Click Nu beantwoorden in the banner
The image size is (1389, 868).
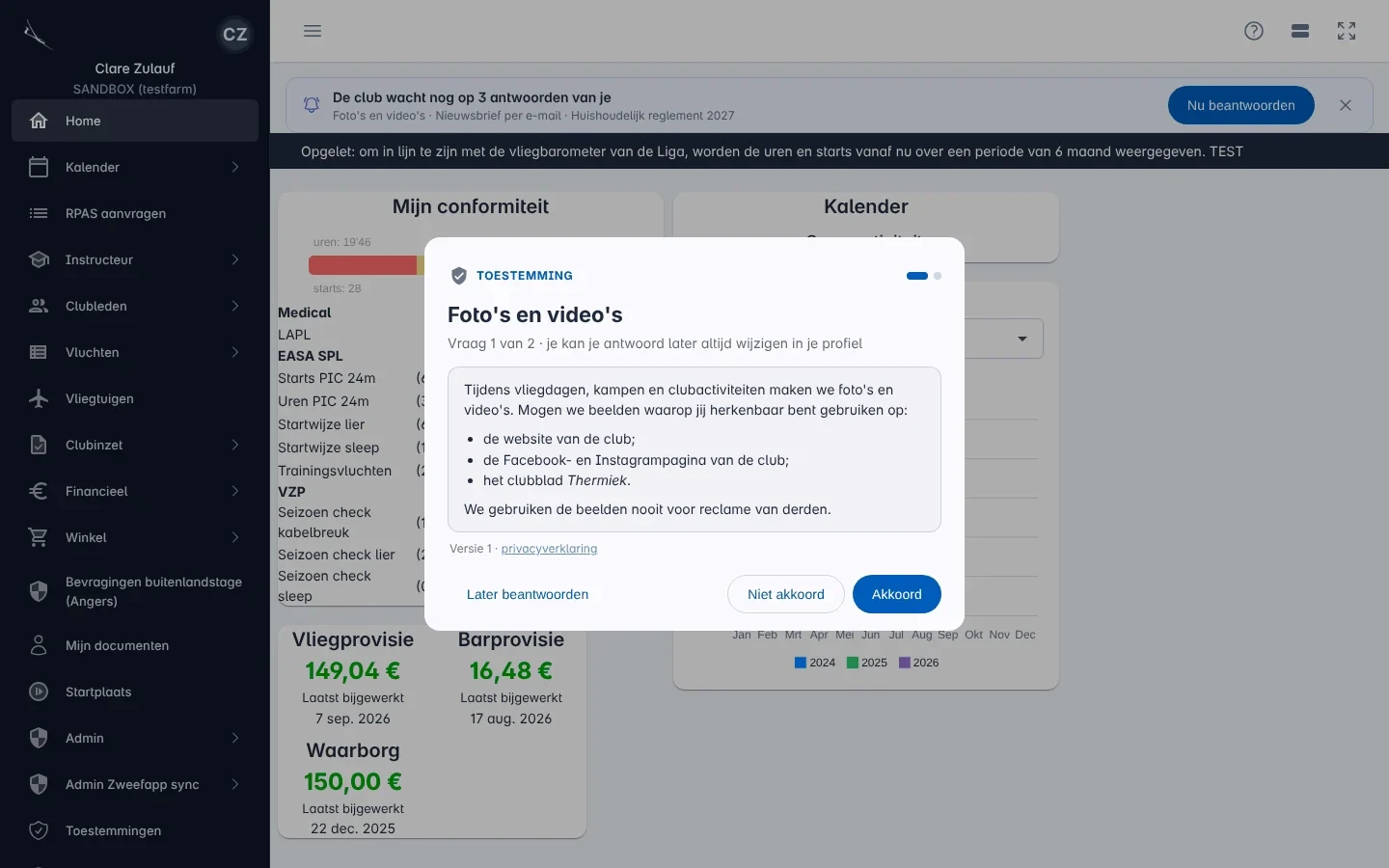click(x=1241, y=105)
